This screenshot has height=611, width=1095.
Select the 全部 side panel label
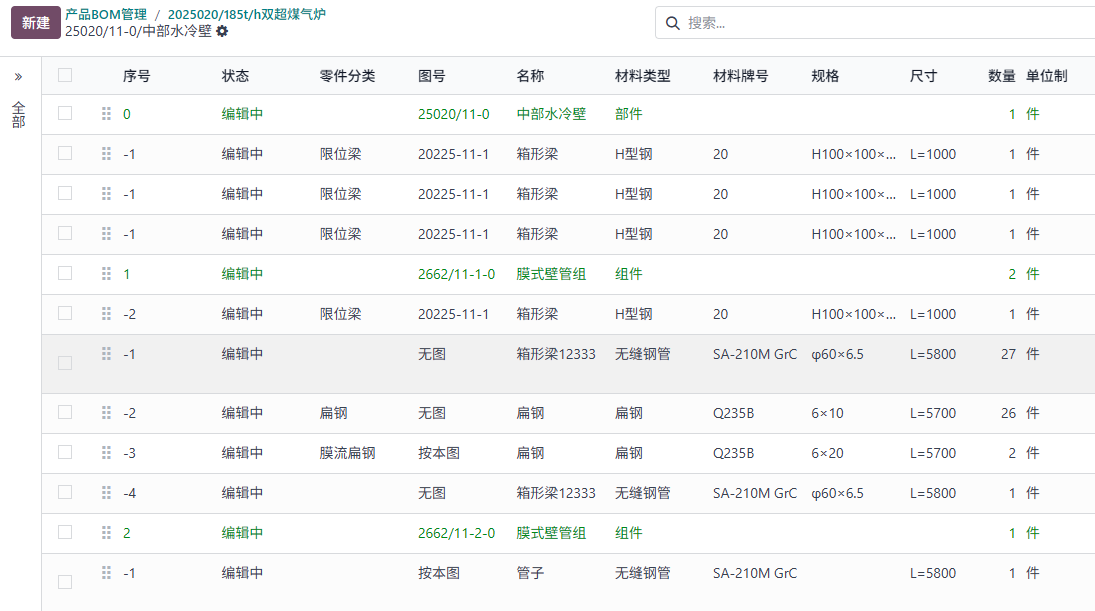19,114
